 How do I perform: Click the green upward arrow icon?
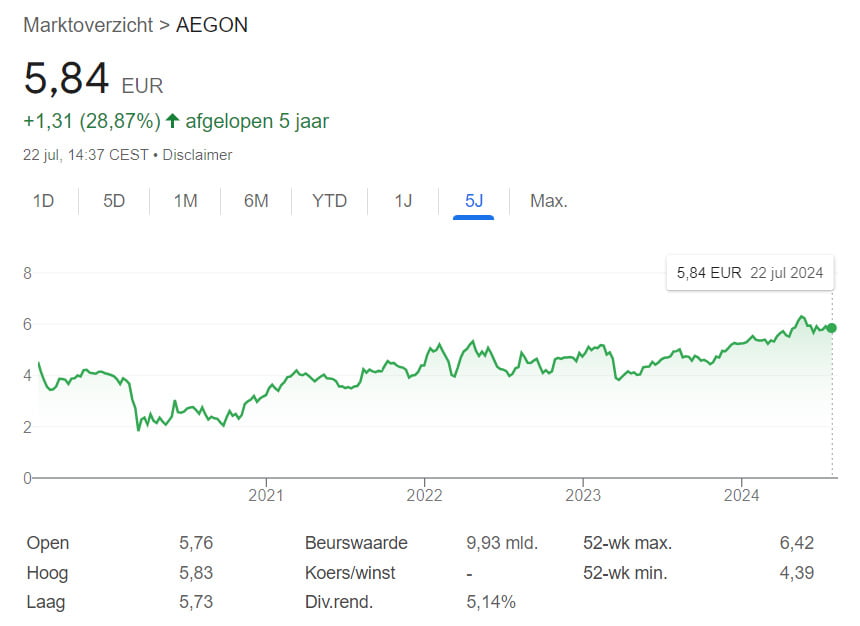(x=173, y=121)
